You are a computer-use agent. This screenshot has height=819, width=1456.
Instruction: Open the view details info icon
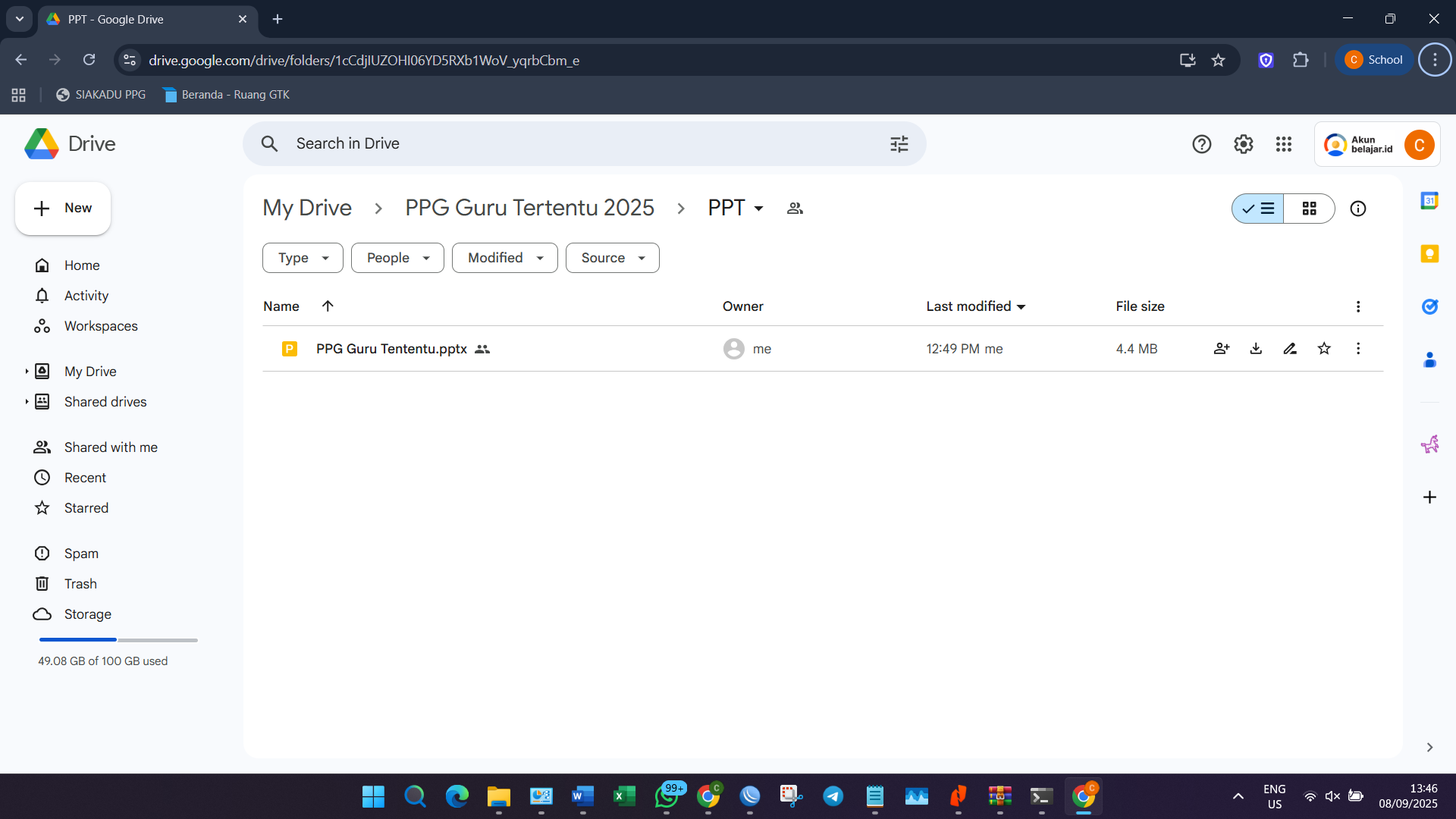(1357, 209)
